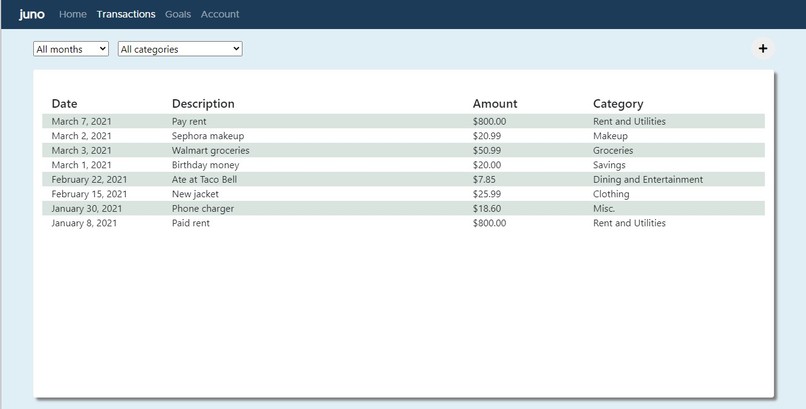Click the plus icon to add a transaction

763,48
